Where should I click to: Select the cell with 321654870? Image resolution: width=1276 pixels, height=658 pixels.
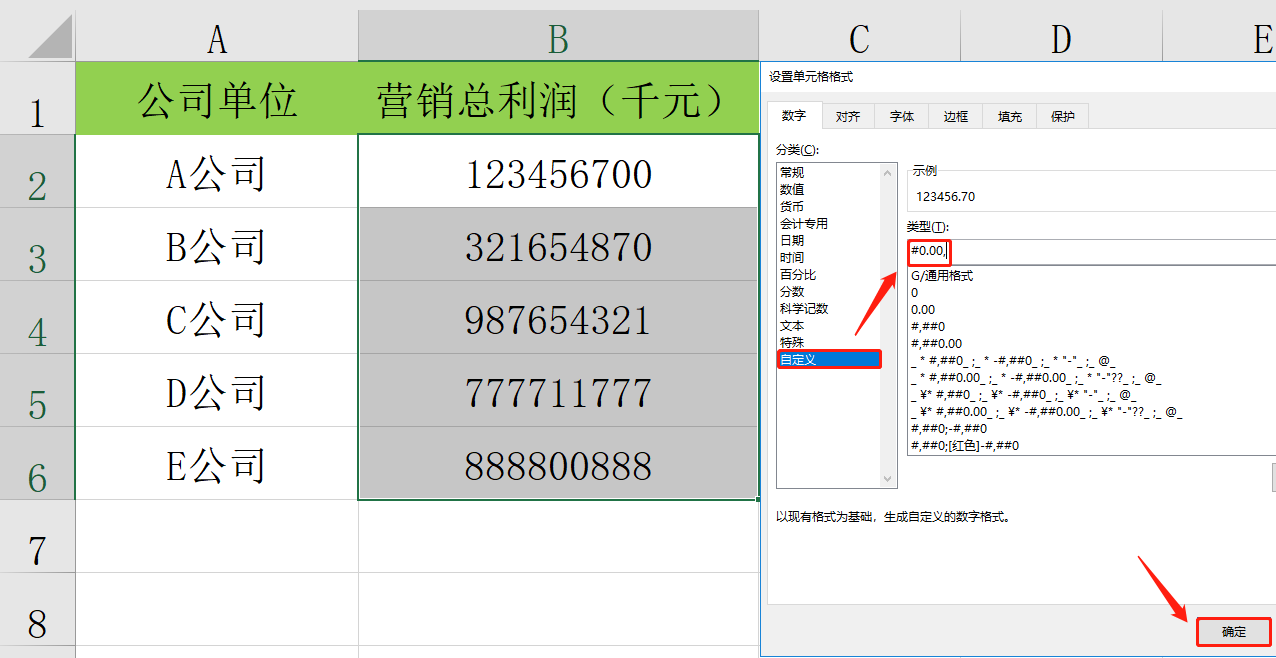(558, 244)
